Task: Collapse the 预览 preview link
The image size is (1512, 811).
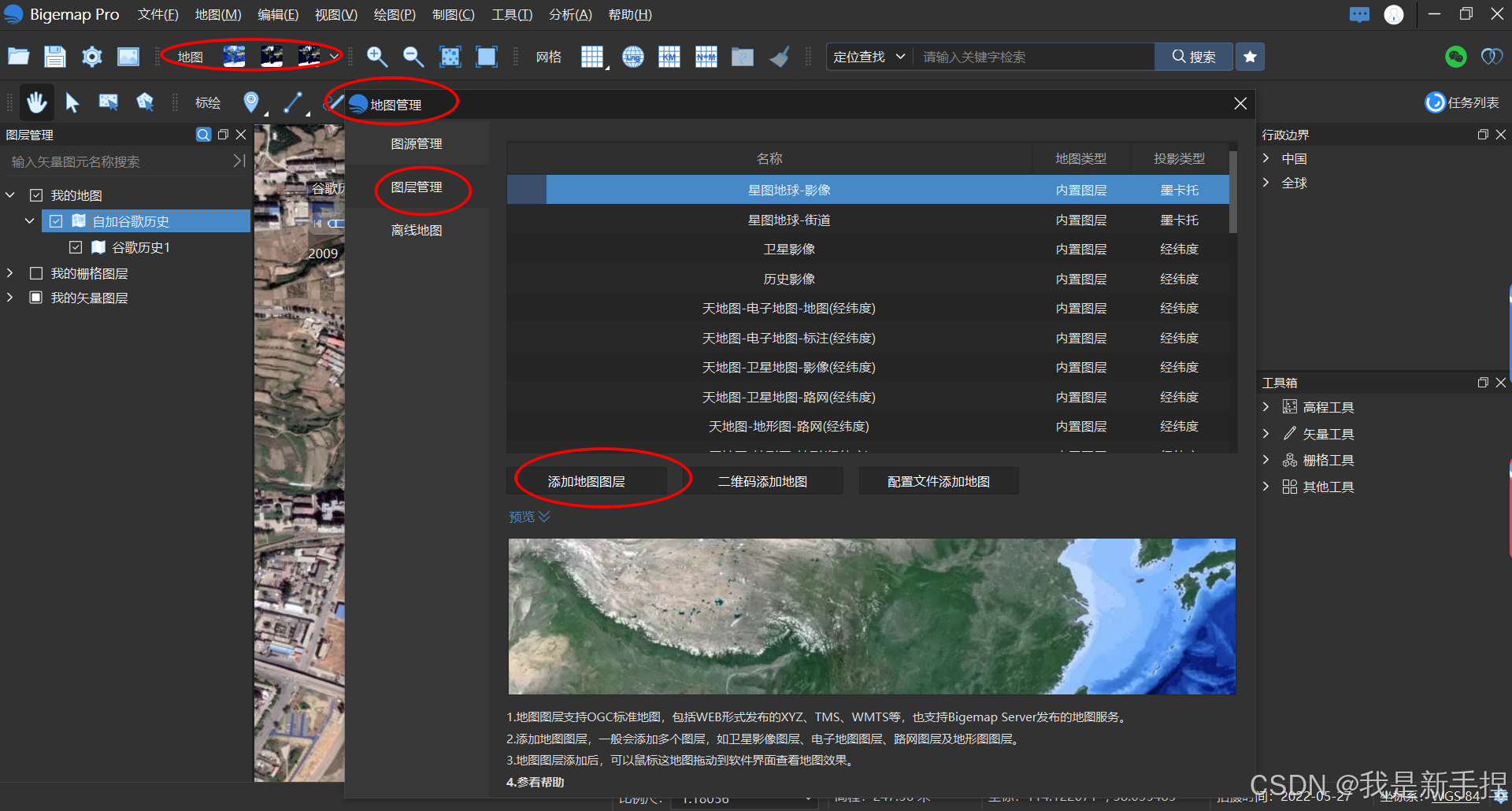Action: tap(529, 517)
